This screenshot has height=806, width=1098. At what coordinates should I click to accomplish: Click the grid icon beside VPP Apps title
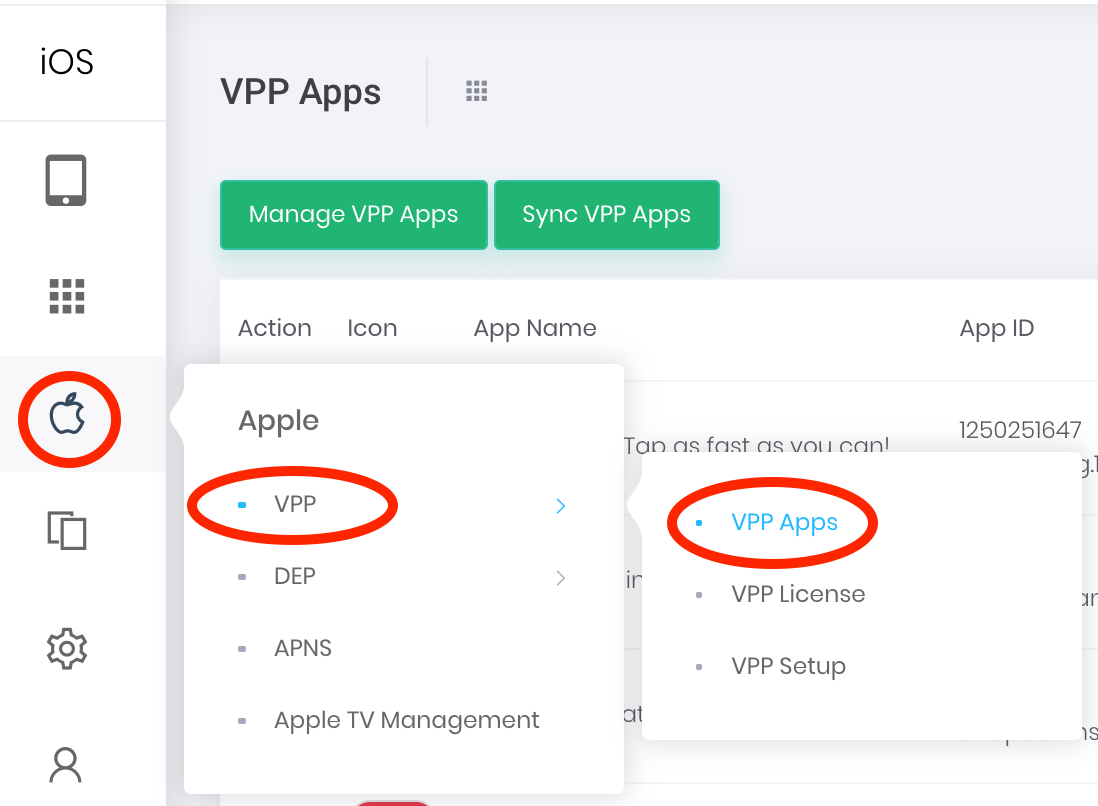coord(477,91)
